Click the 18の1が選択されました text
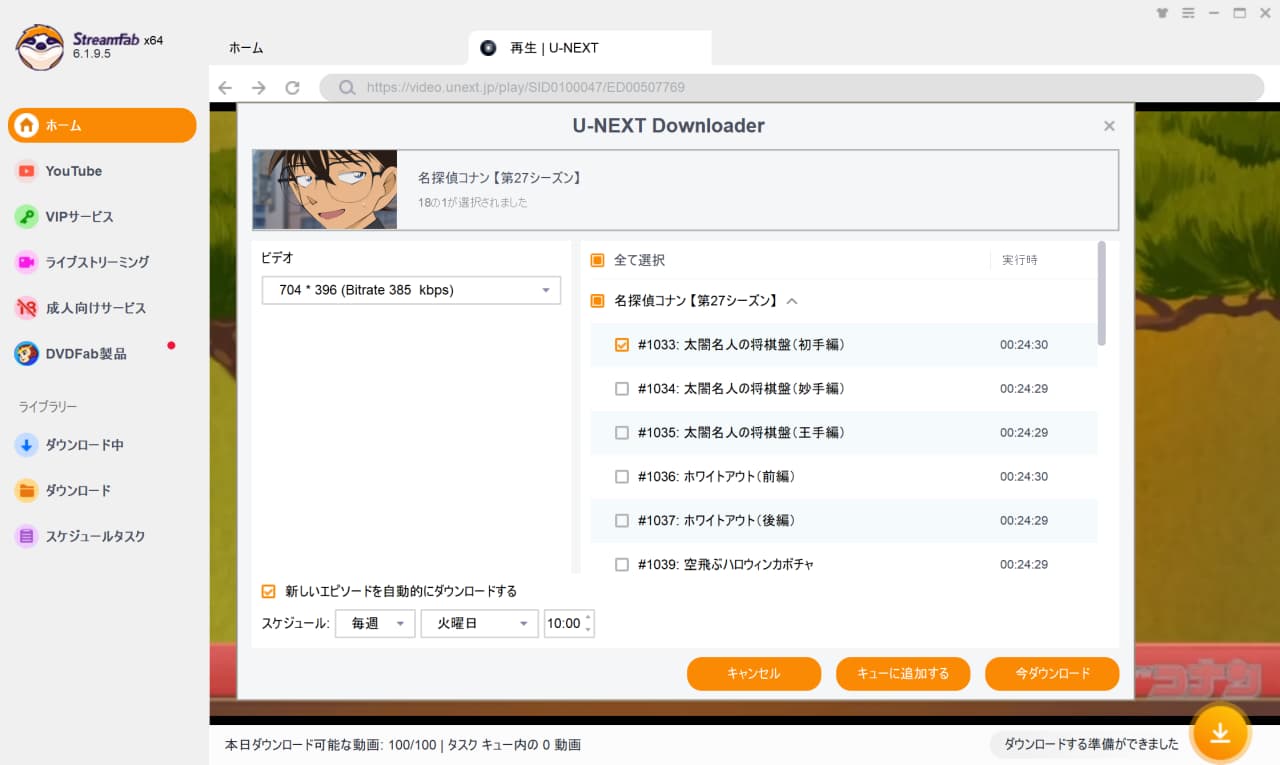1280x765 pixels. click(472, 203)
